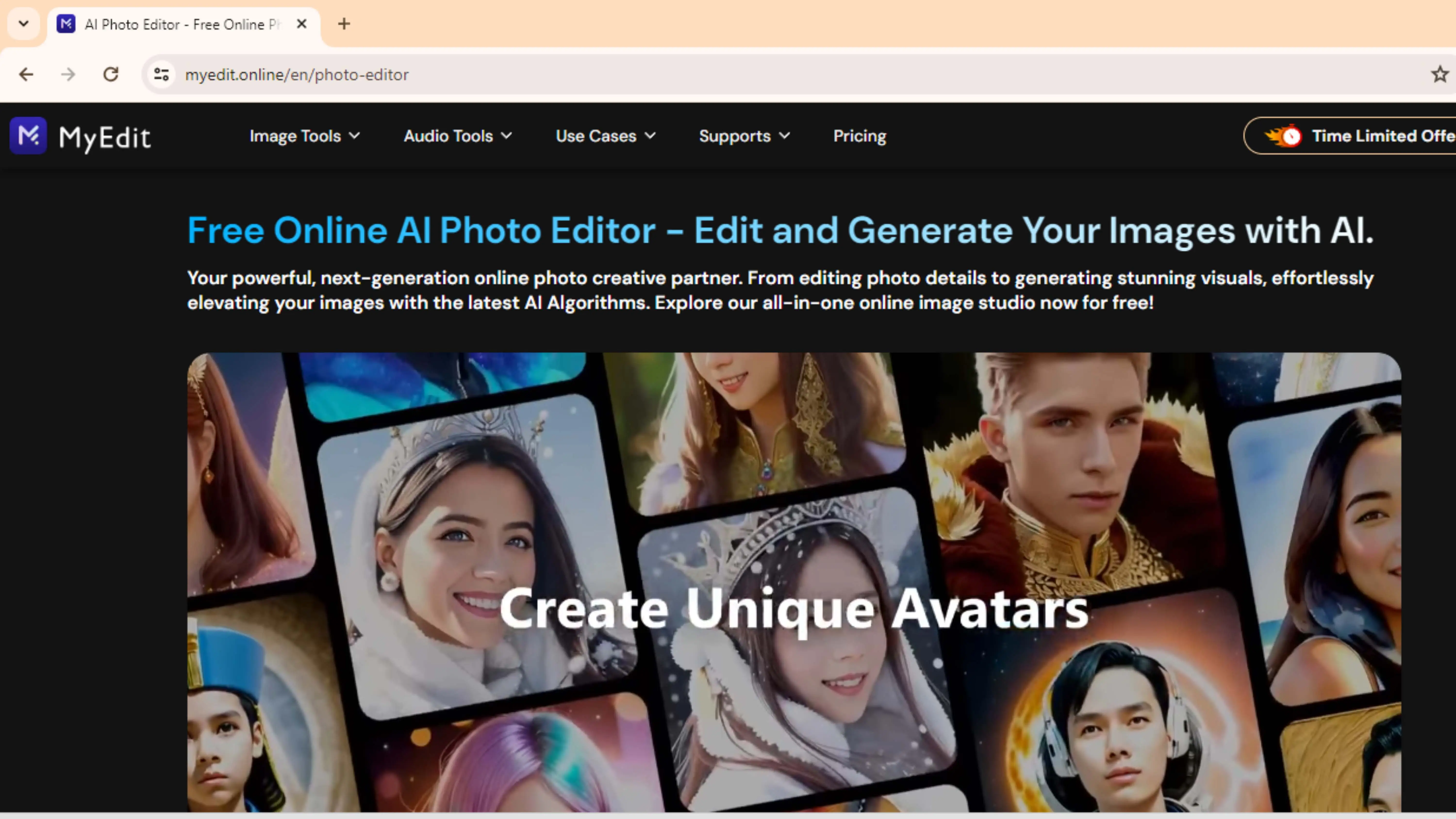This screenshot has width=1456, height=819.
Task: Go back to the previous page
Action: click(26, 74)
